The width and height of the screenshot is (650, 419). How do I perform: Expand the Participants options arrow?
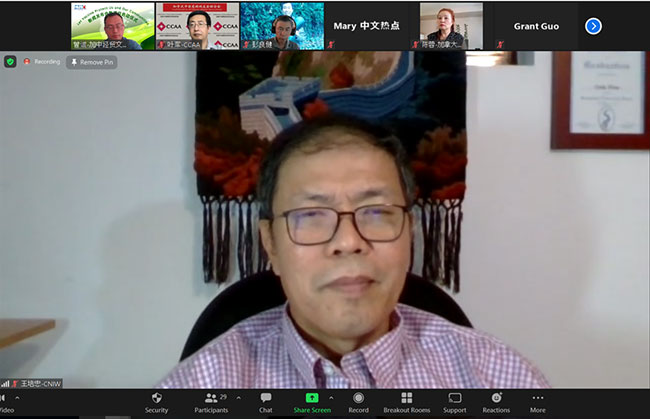click(x=239, y=398)
